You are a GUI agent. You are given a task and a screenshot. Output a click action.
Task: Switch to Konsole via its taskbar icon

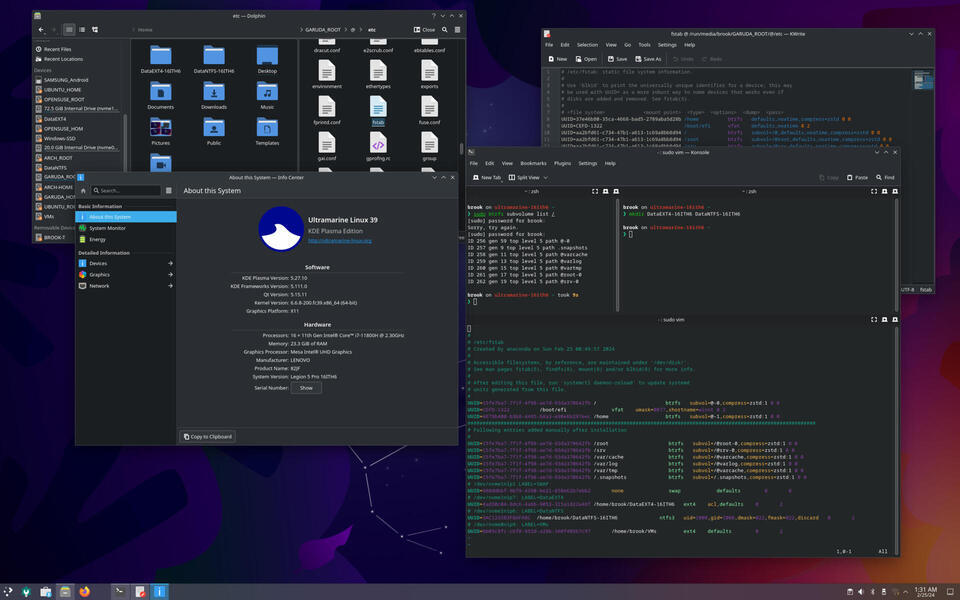(x=120, y=591)
